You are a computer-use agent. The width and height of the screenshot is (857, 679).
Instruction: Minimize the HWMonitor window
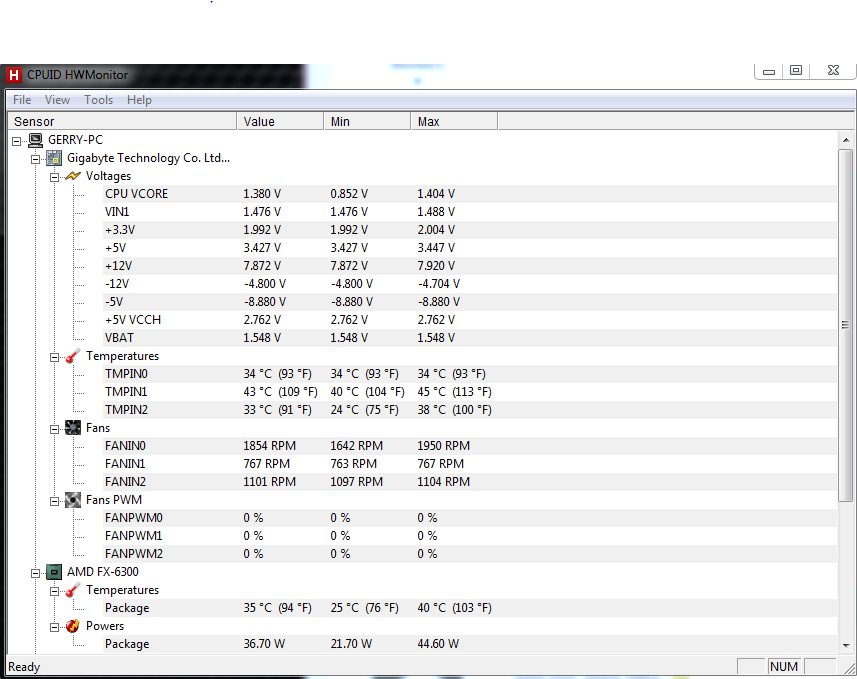pyautogui.click(x=769, y=71)
